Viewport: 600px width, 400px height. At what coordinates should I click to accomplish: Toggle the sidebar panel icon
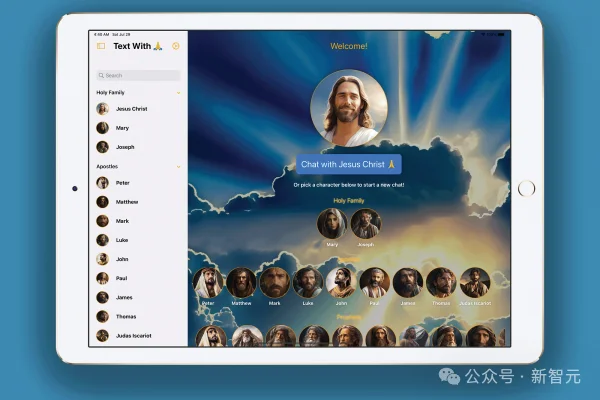(101, 46)
